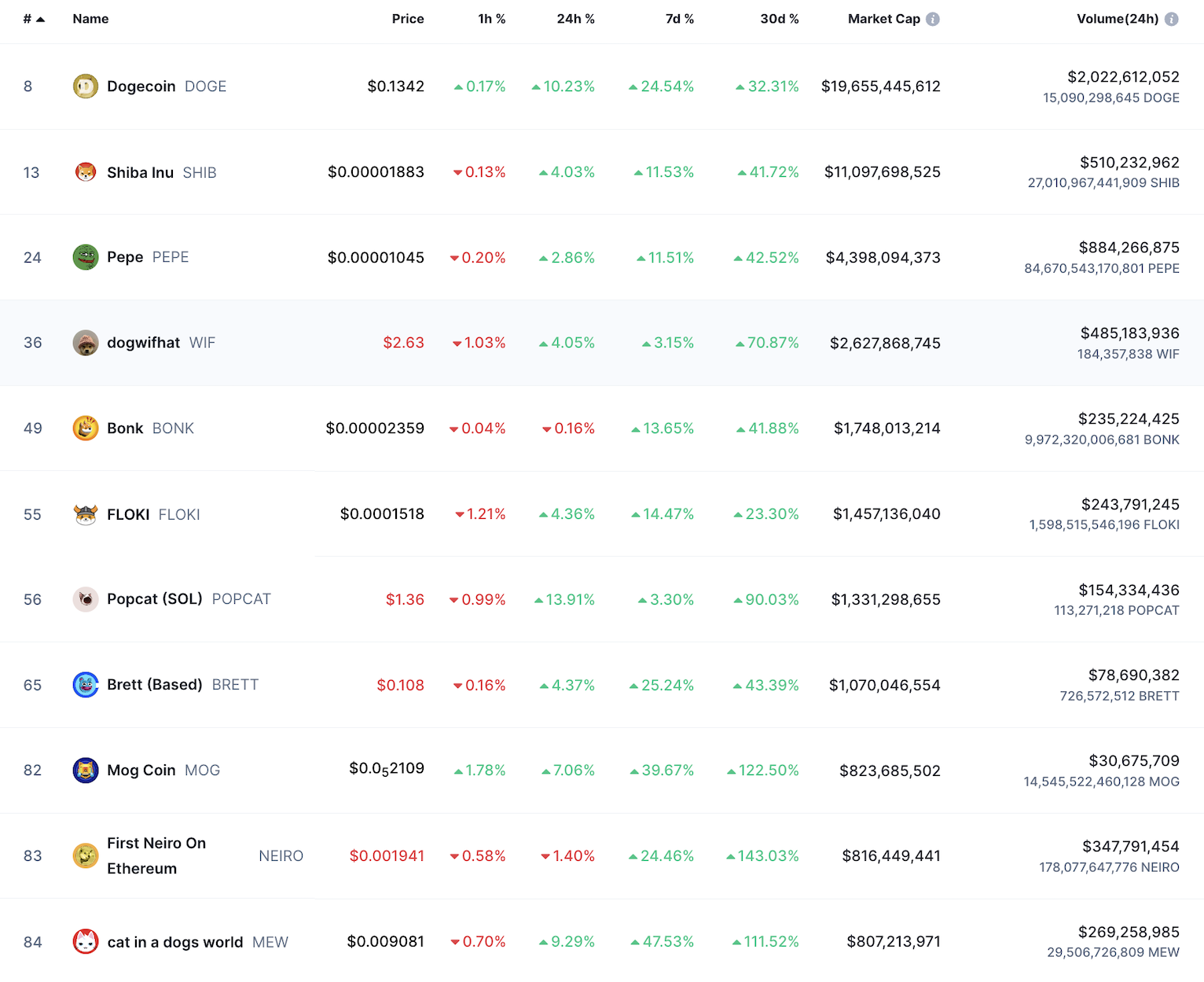The height and width of the screenshot is (982, 1204).
Task: Sort table by Name column
Action: [x=91, y=19]
